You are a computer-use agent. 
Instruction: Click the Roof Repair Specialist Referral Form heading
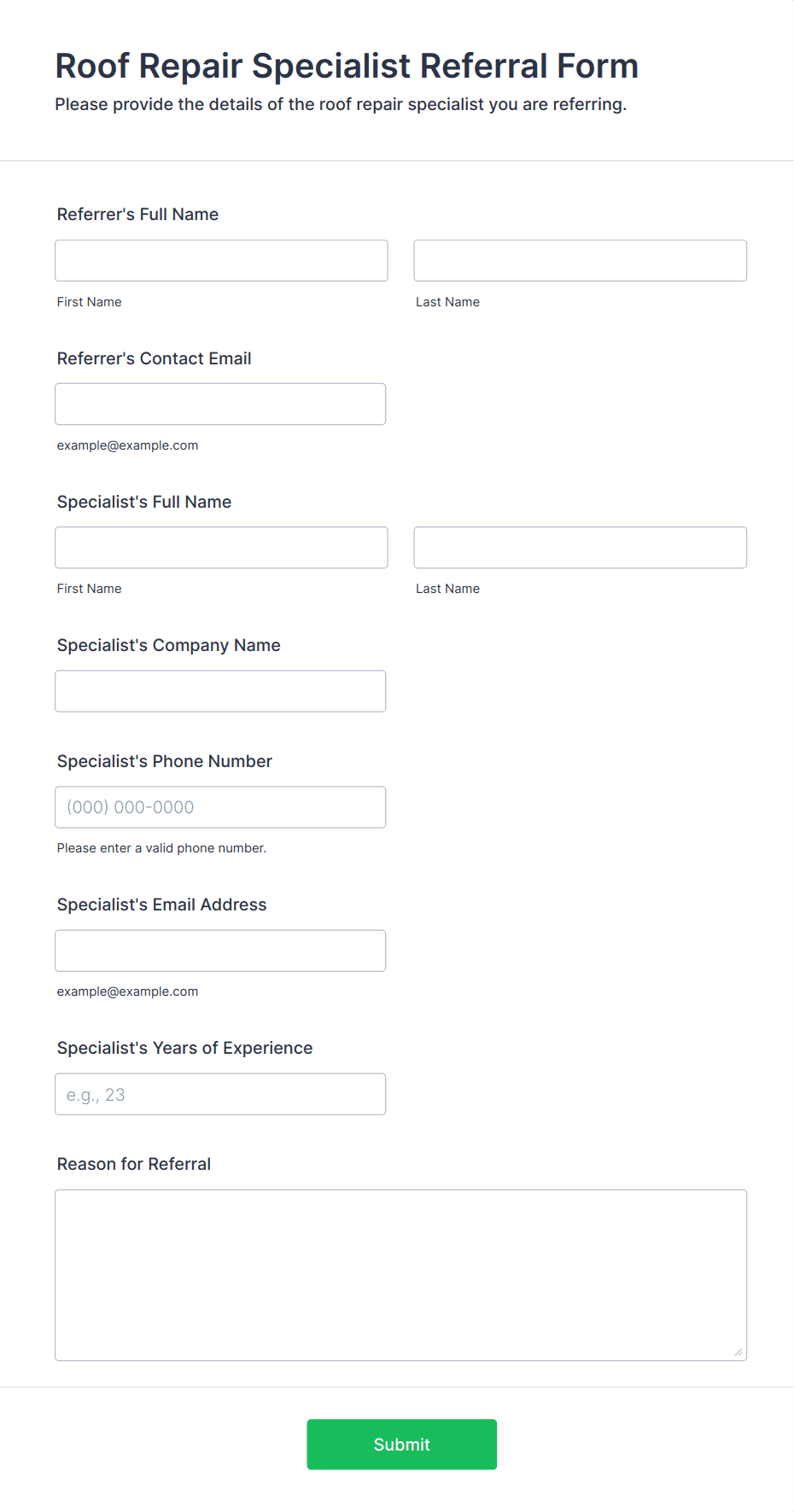347,66
